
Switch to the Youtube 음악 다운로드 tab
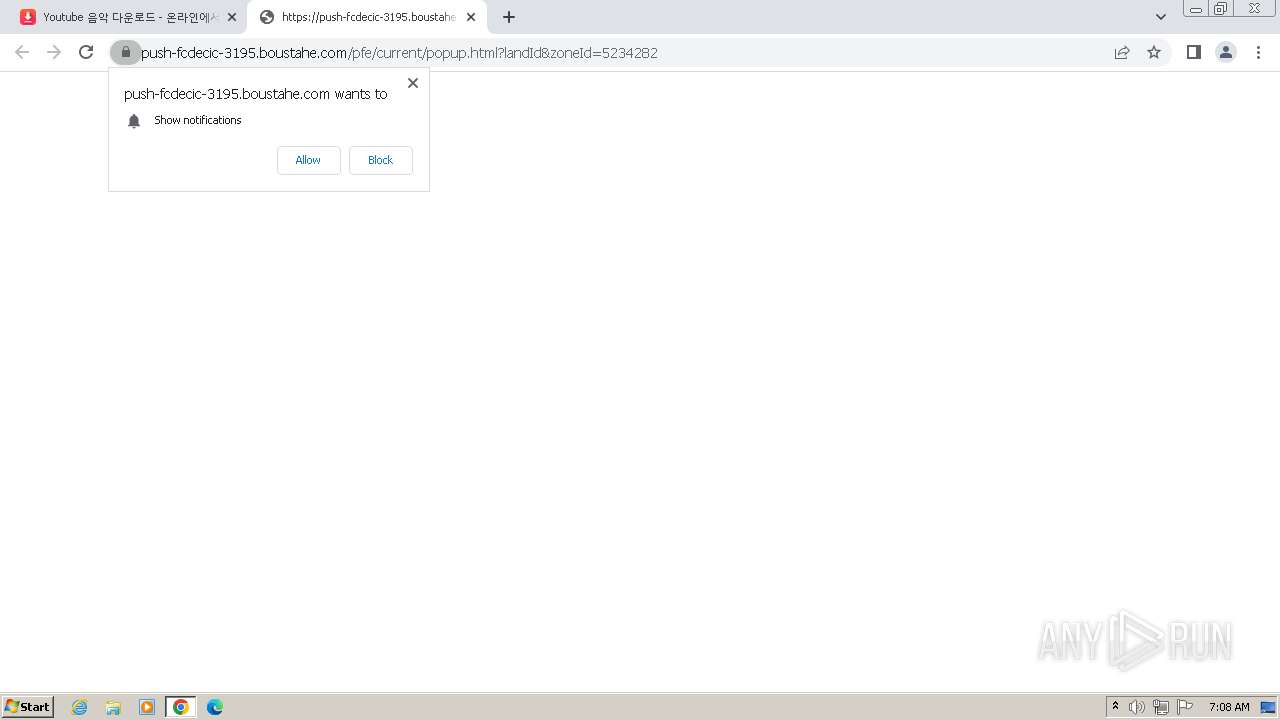coord(128,17)
